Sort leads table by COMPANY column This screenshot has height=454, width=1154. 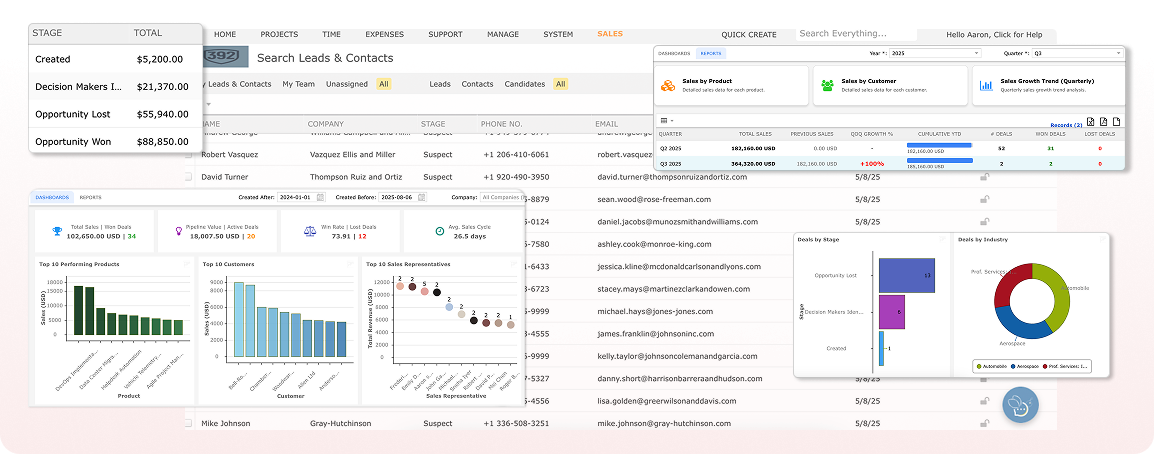point(325,124)
